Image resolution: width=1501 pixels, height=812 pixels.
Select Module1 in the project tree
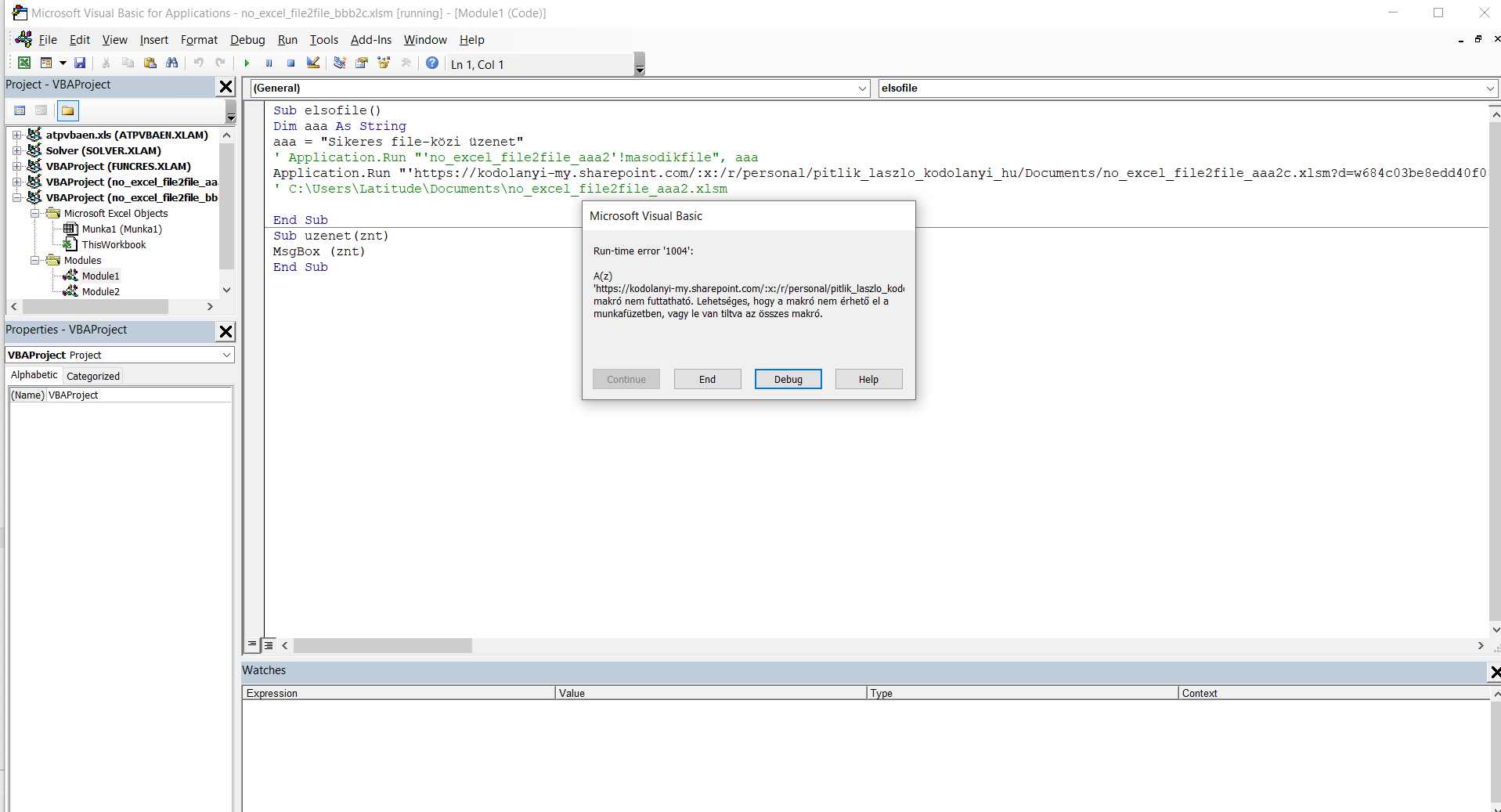[x=100, y=276]
